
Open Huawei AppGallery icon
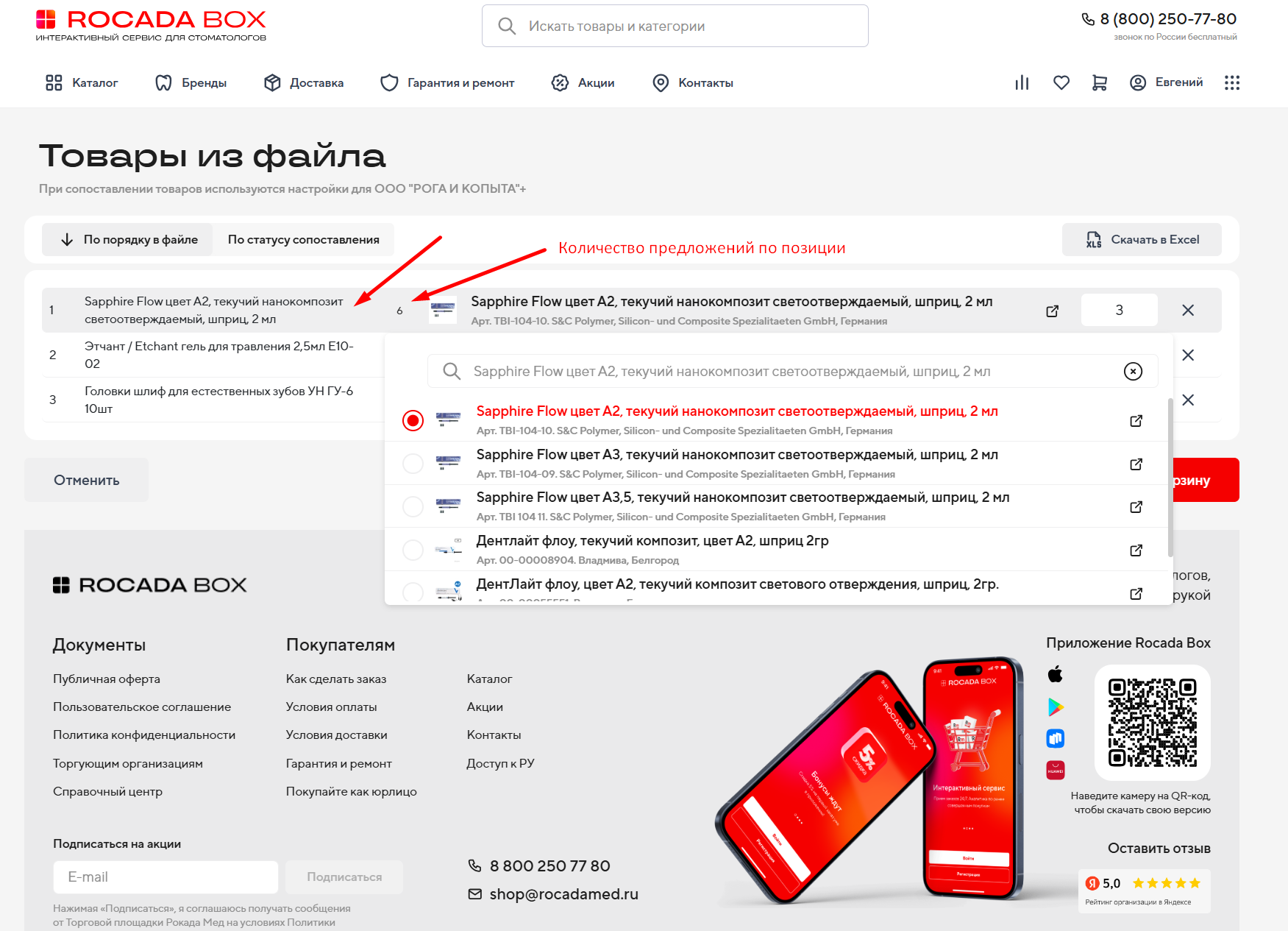tap(1056, 770)
